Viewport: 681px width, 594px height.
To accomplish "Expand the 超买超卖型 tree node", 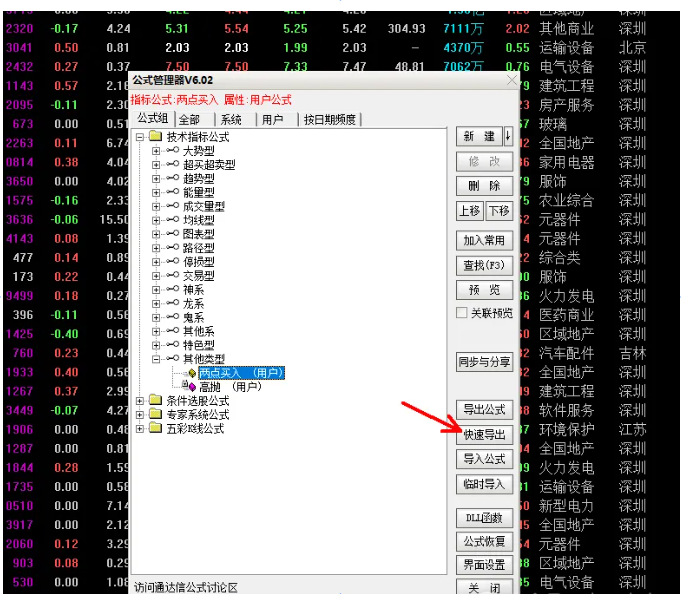I will point(156,165).
